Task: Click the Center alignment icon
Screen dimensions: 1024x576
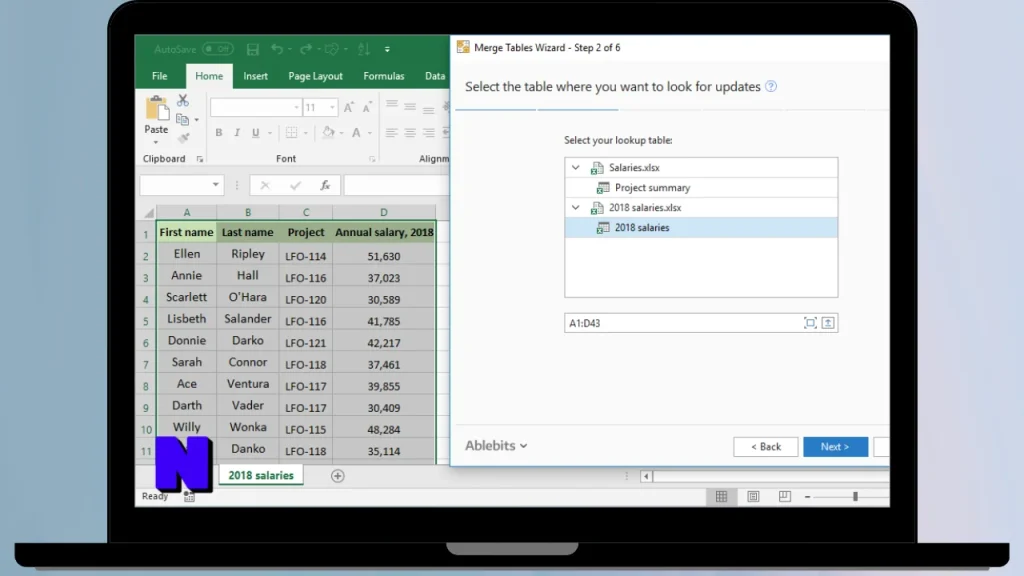Action: [410, 133]
